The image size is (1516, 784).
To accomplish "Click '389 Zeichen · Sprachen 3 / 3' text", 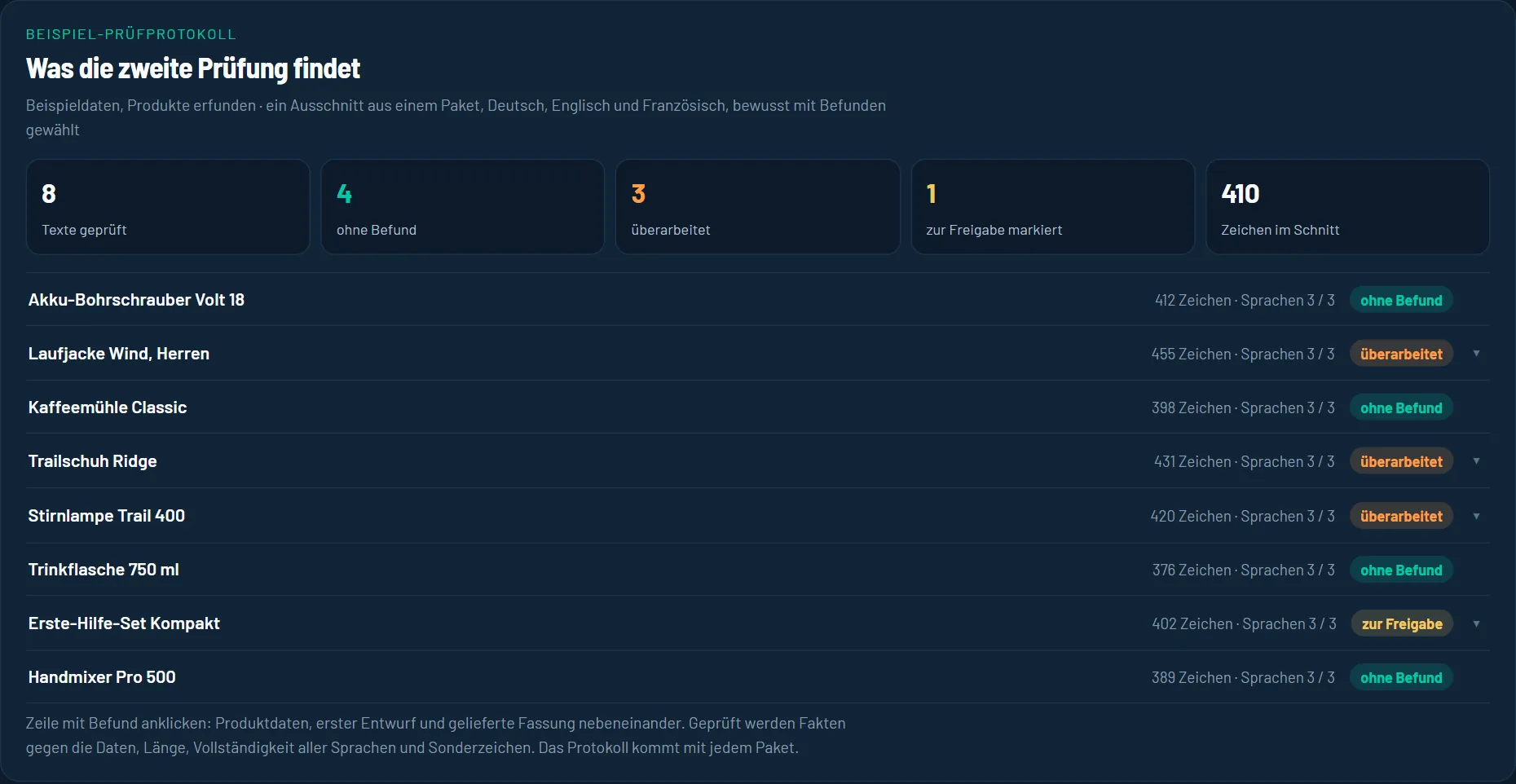I will (1243, 677).
